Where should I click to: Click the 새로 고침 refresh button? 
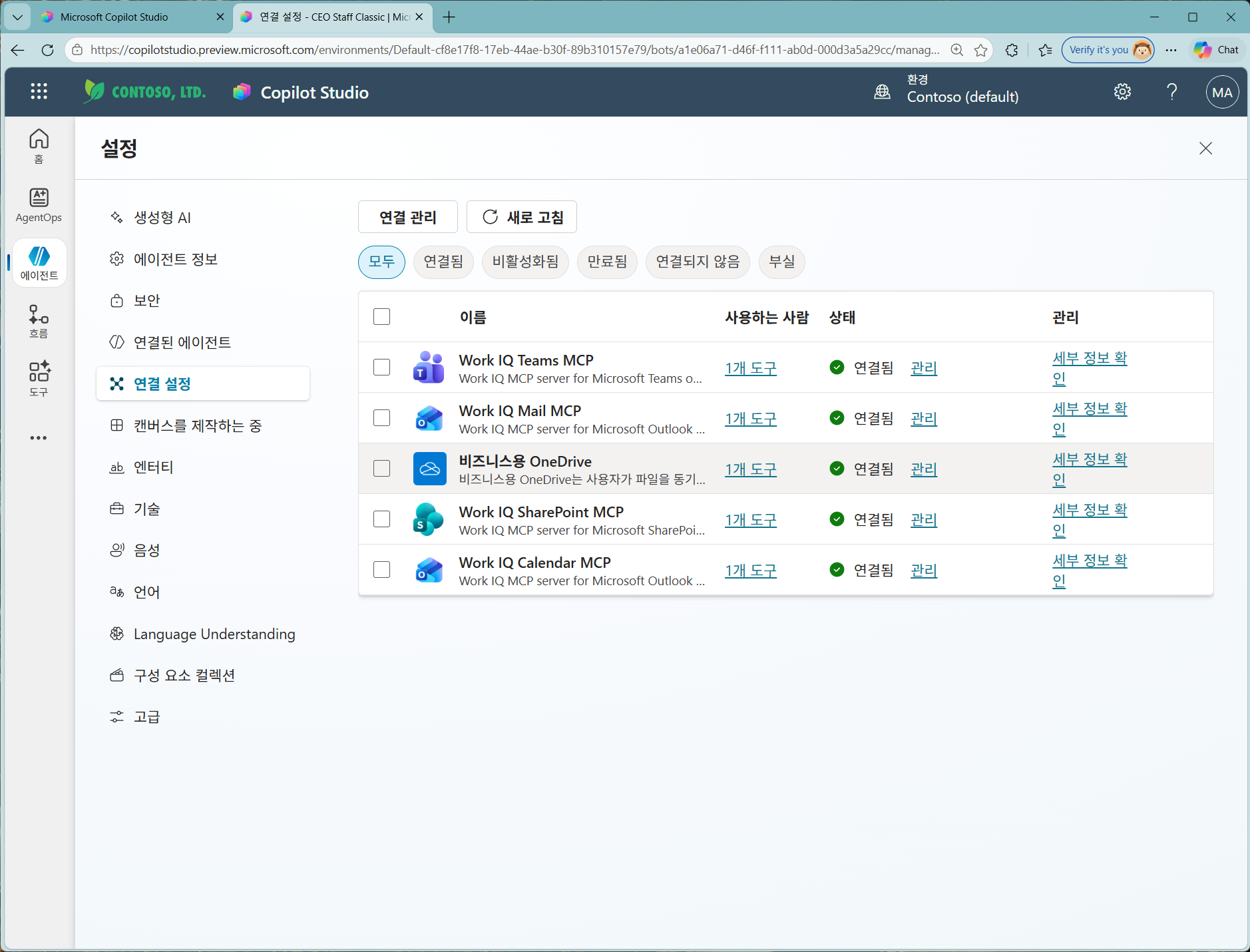pyautogui.click(x=522, y=217)
